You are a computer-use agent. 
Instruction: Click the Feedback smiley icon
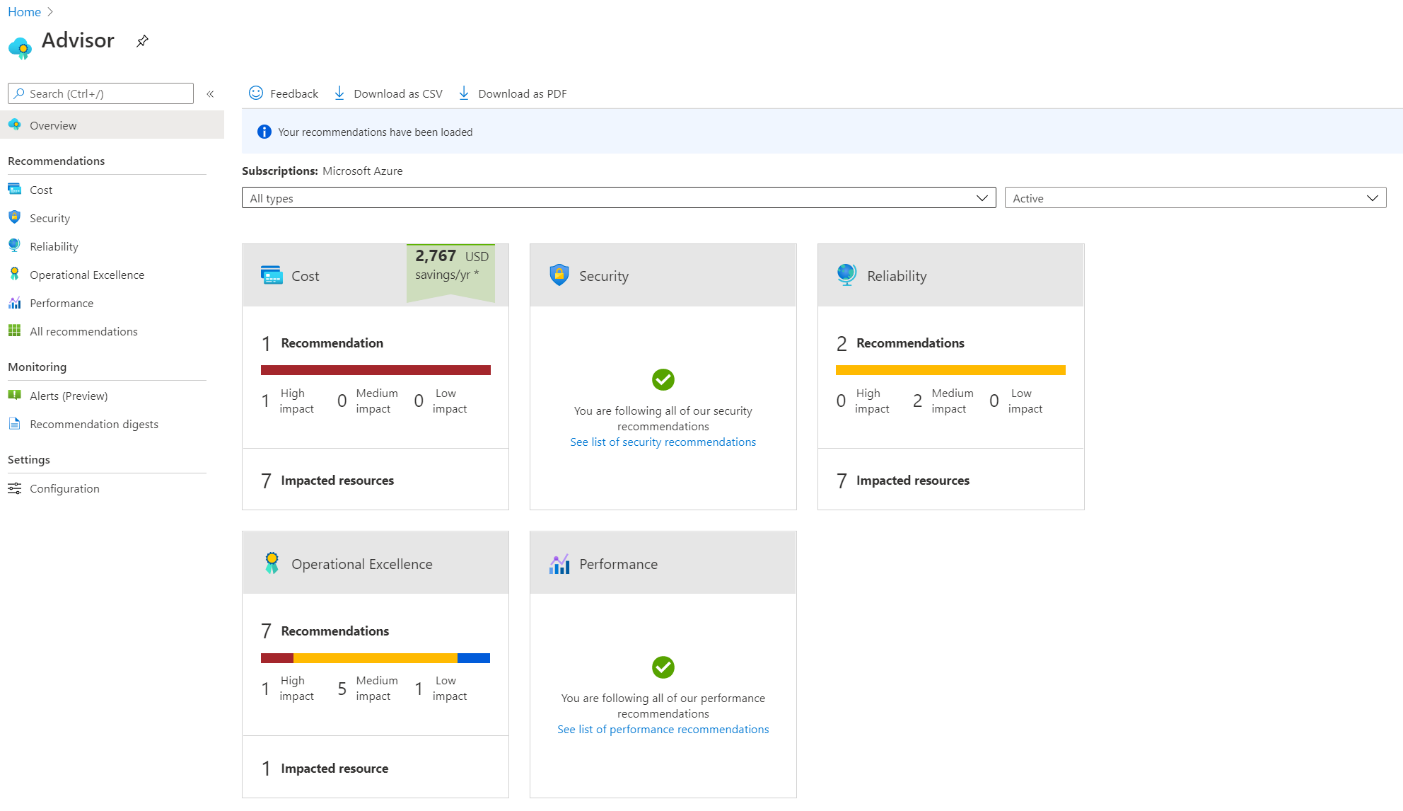[x=256, y=93]
